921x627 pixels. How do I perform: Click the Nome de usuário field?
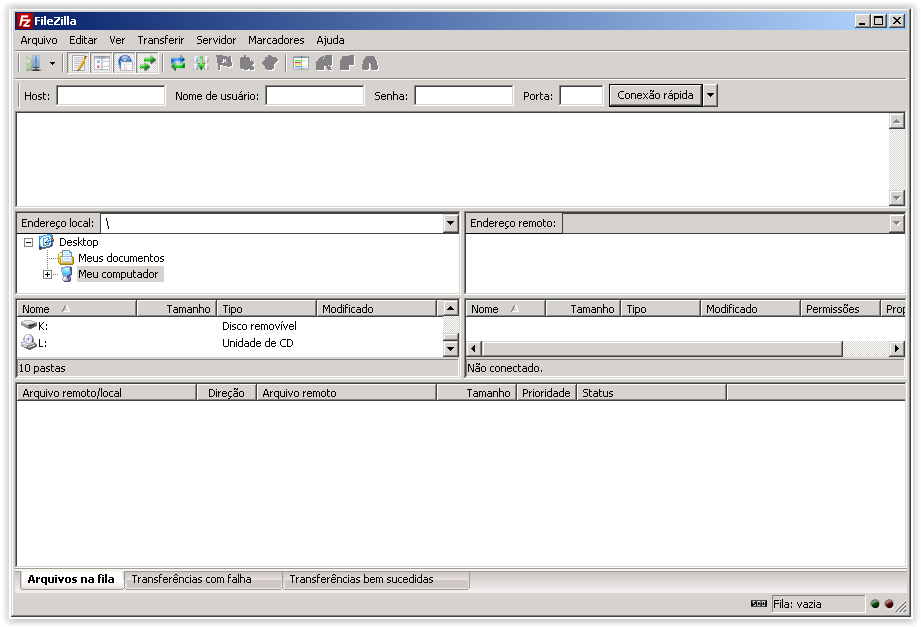314,96
